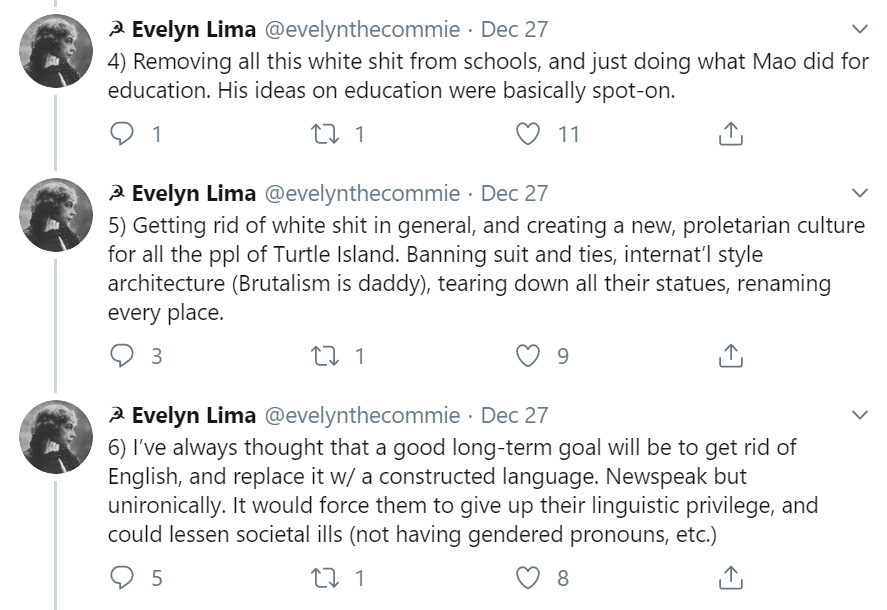Open more options chevron on tweet 4
The height and width of the screenshot is (610, 887).
[859, 29]
